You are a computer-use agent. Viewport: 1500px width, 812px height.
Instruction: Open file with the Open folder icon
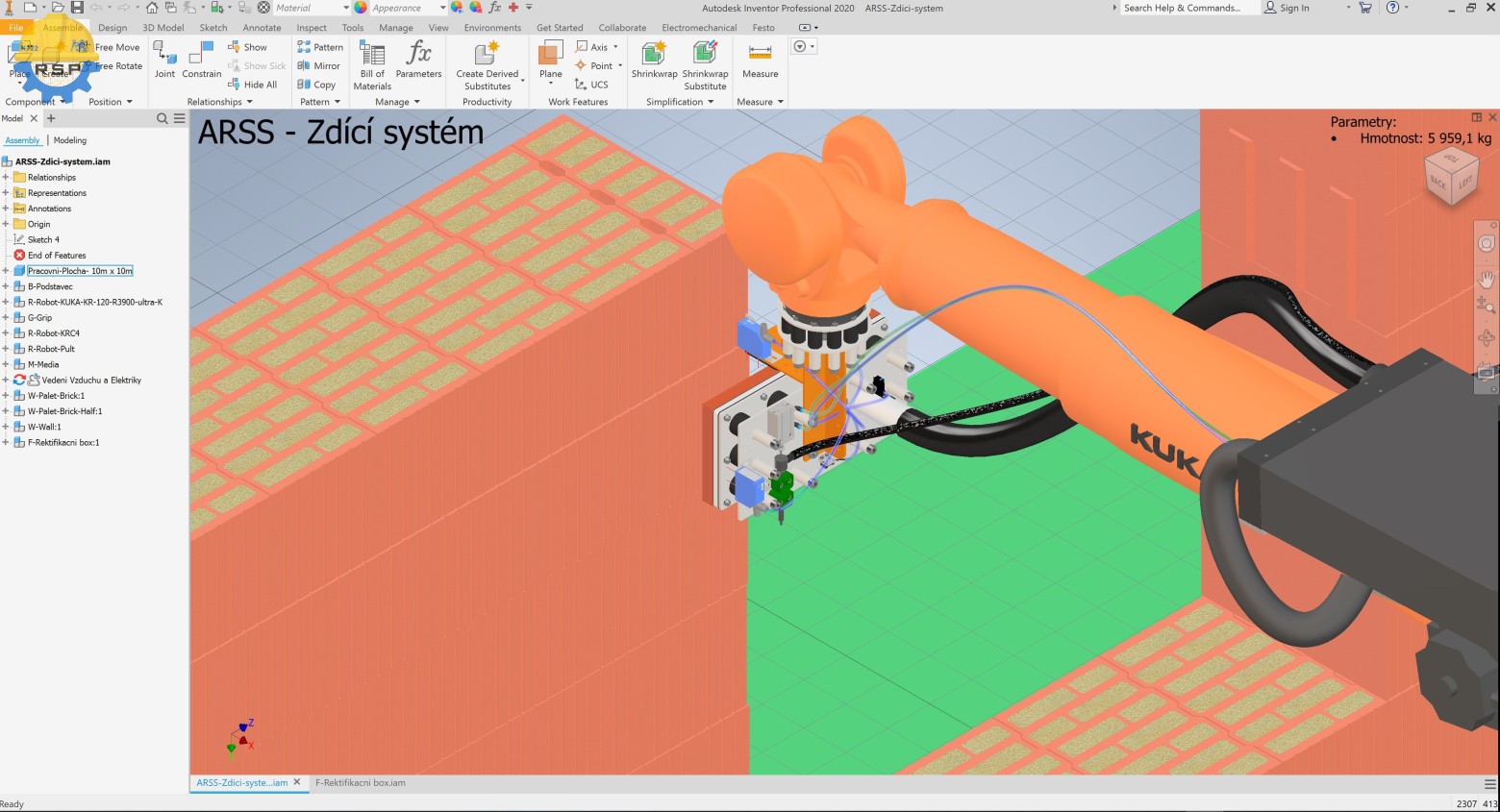point(58,8)
